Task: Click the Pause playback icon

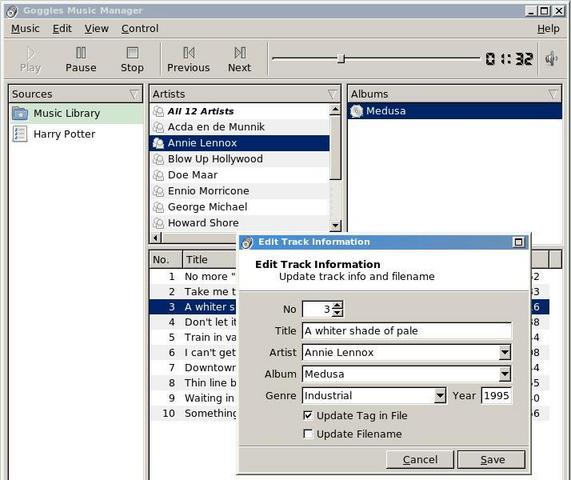Action: click(x=81, y=53)
